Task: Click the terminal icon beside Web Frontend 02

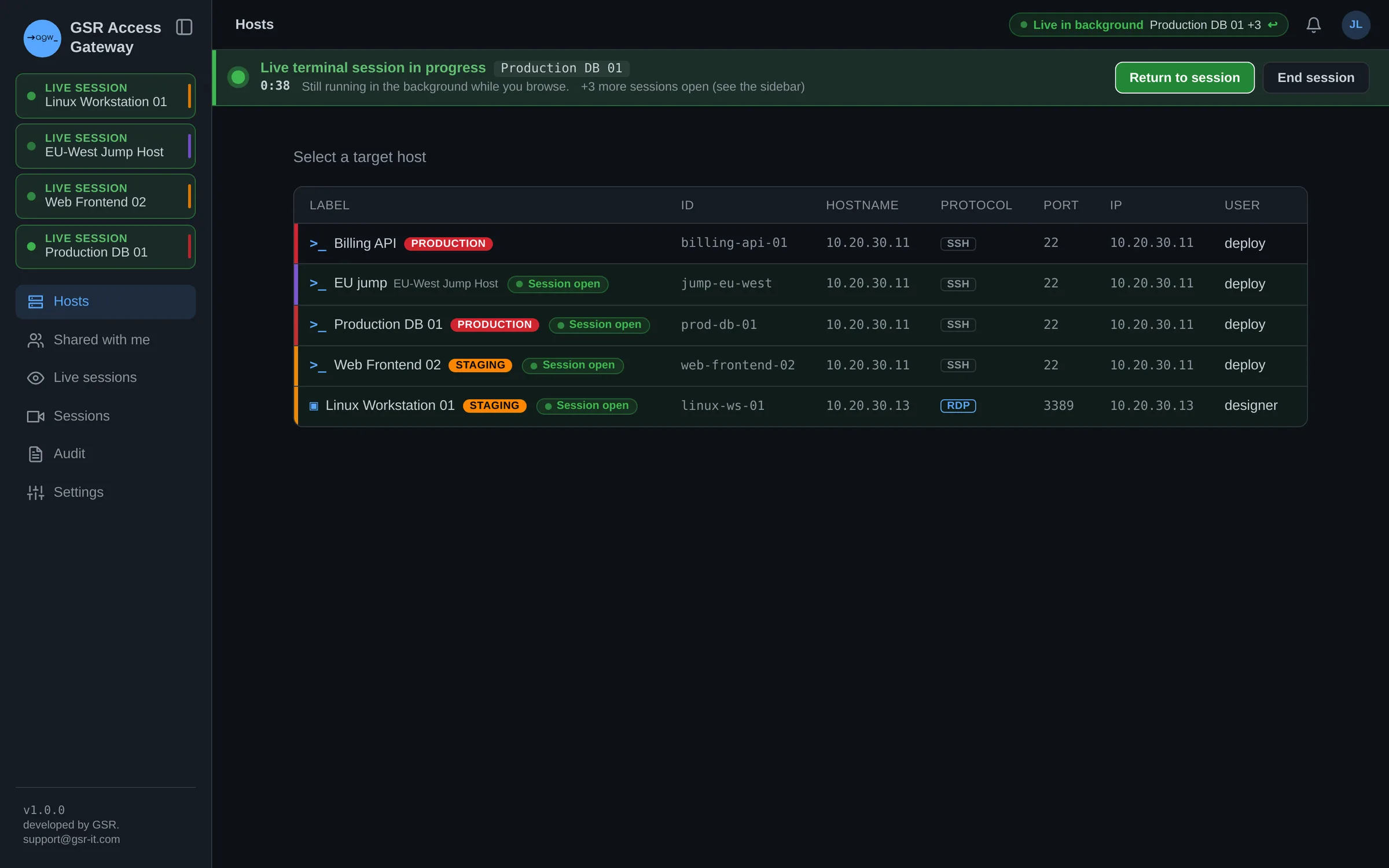Action: point(318,365)
